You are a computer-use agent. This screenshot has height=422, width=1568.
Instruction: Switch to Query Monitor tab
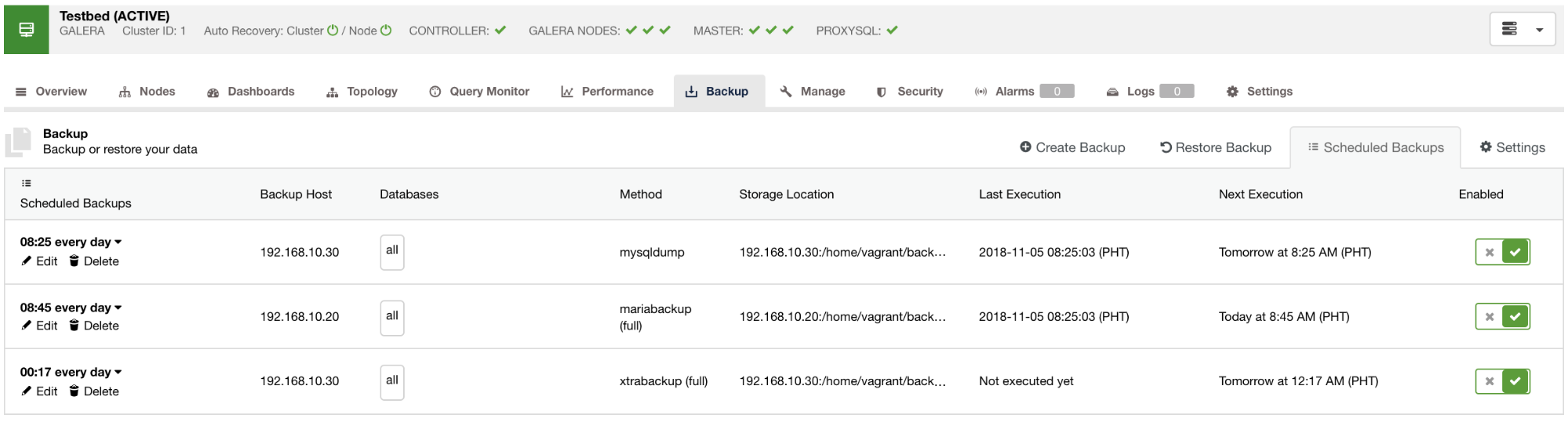click(x=479, y=92)
